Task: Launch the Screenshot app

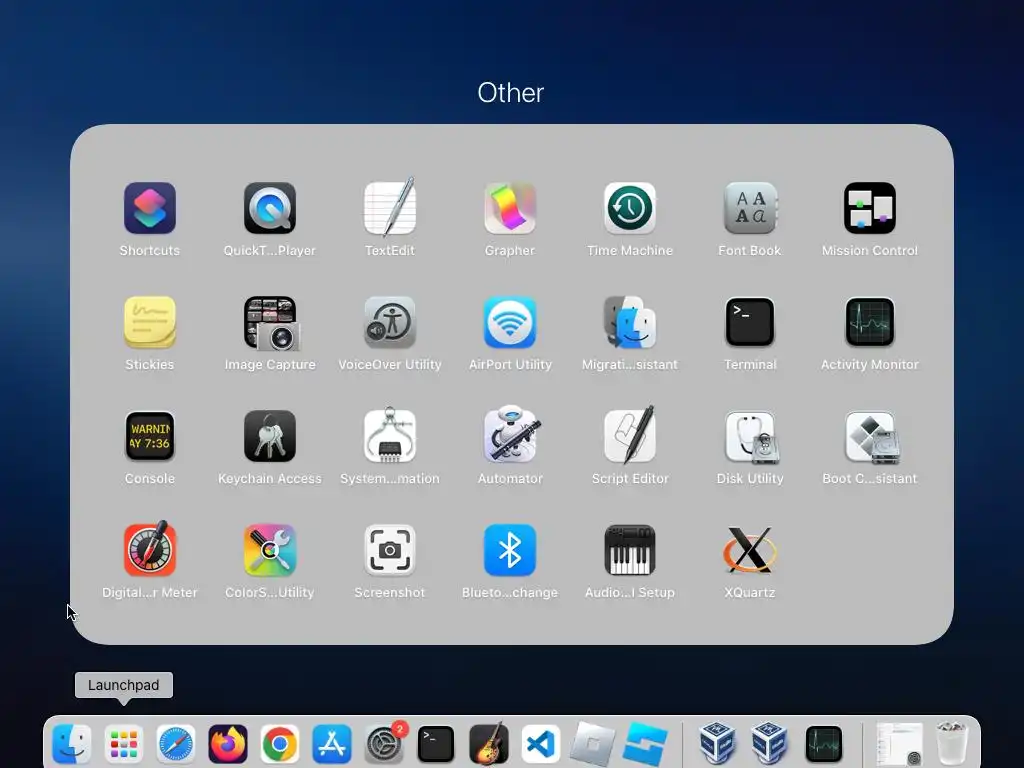Action: point(390,551)
